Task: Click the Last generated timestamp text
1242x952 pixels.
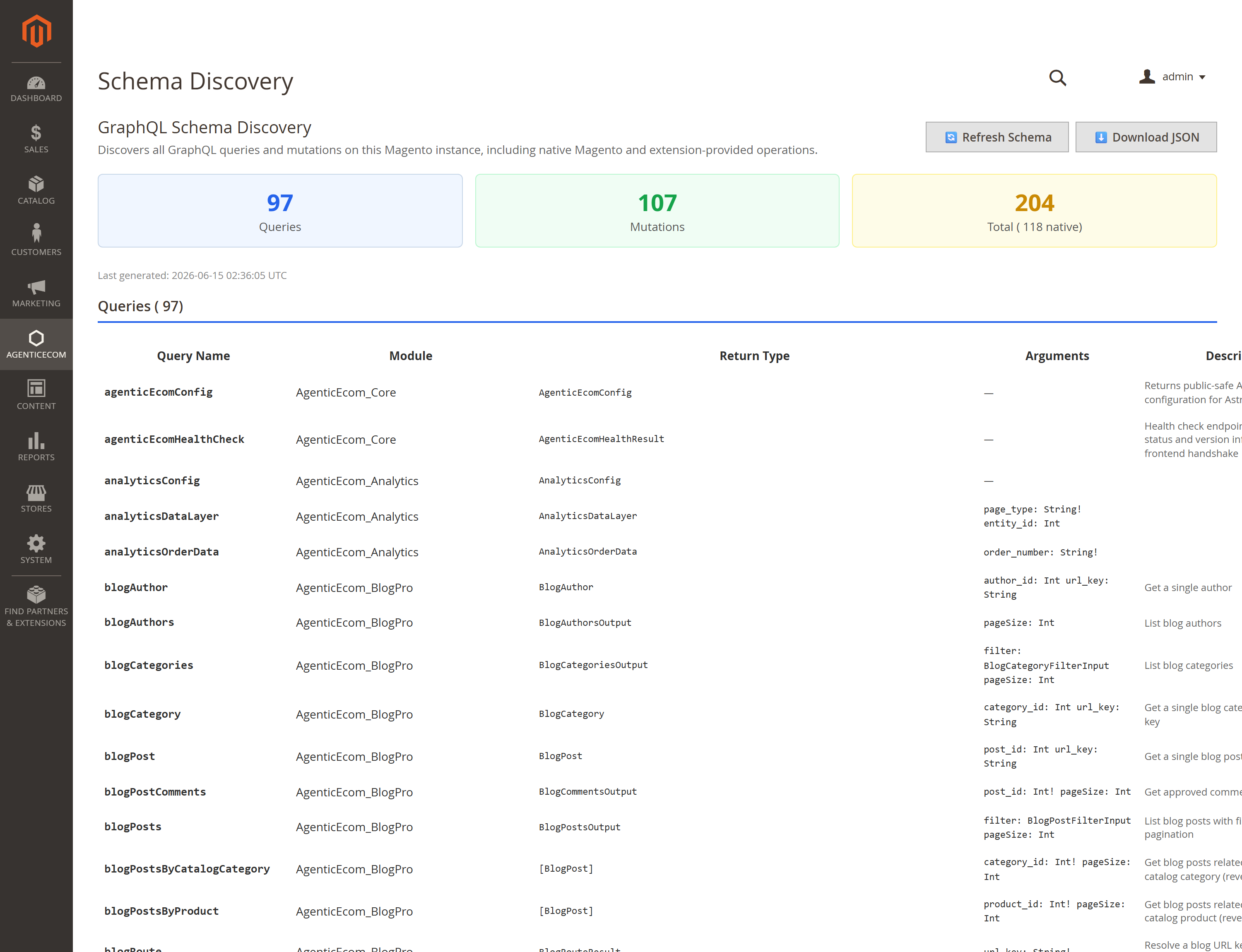Action: click(192, 275)
